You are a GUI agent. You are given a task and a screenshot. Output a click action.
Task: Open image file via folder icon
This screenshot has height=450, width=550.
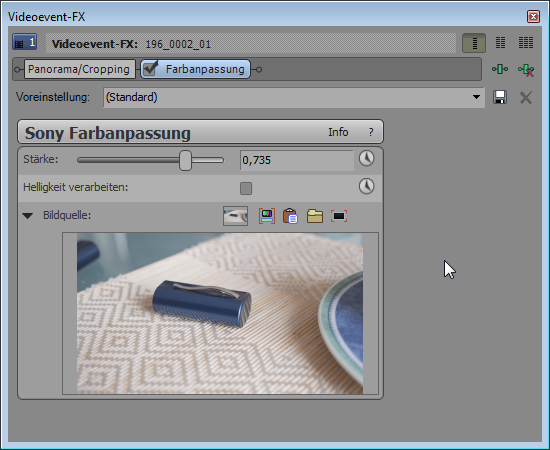(315, 216)
